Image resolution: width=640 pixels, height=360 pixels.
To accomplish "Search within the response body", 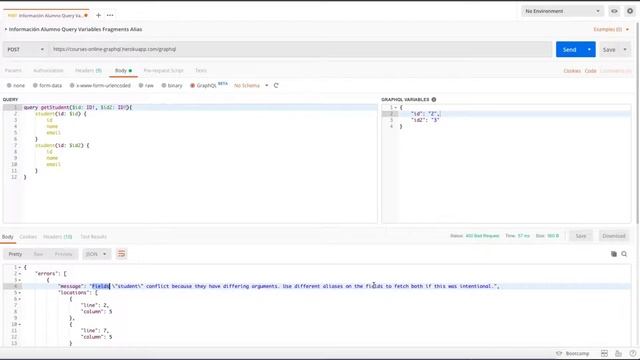I will (x=624, y=254).
